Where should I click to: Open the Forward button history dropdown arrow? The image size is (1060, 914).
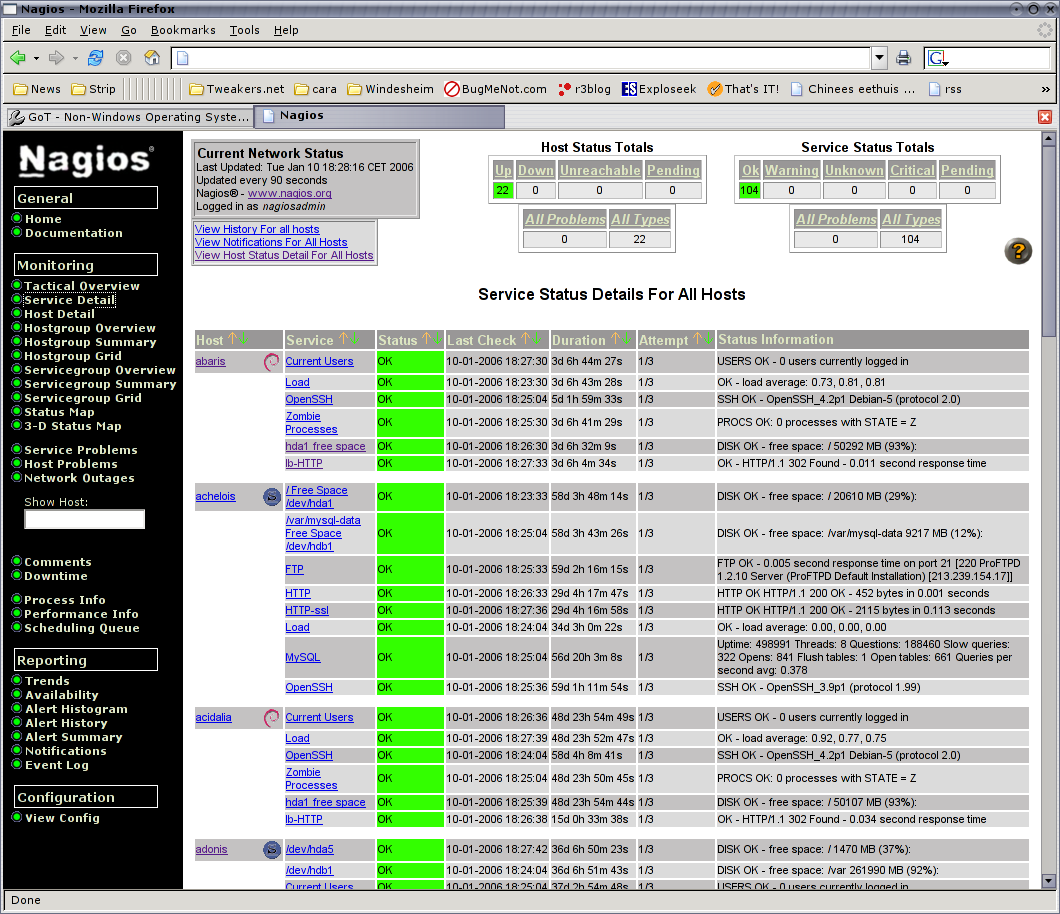(x=75, y=59)
